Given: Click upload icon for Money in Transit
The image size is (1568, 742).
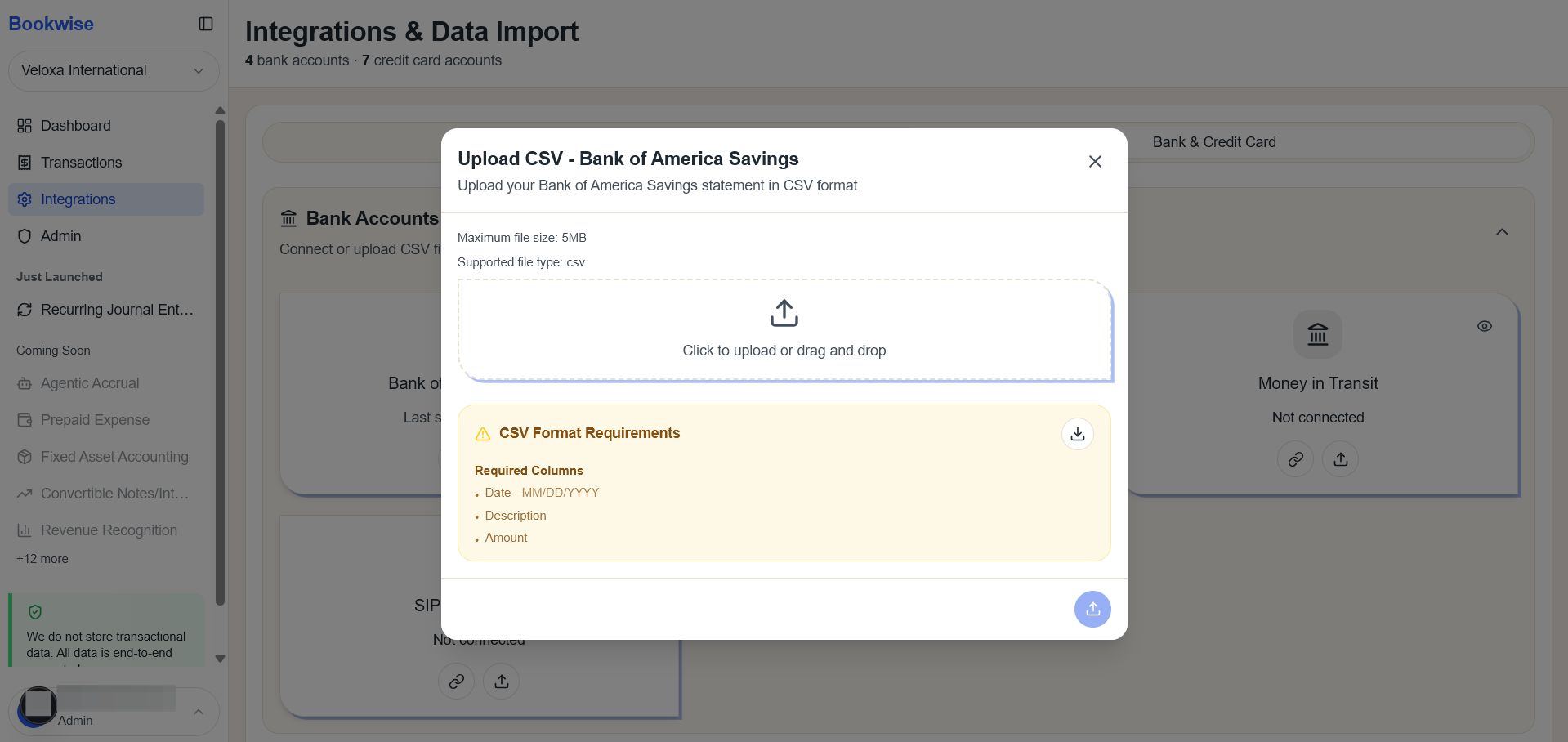Looking at the screenshot, I should tap(1341, 459).
